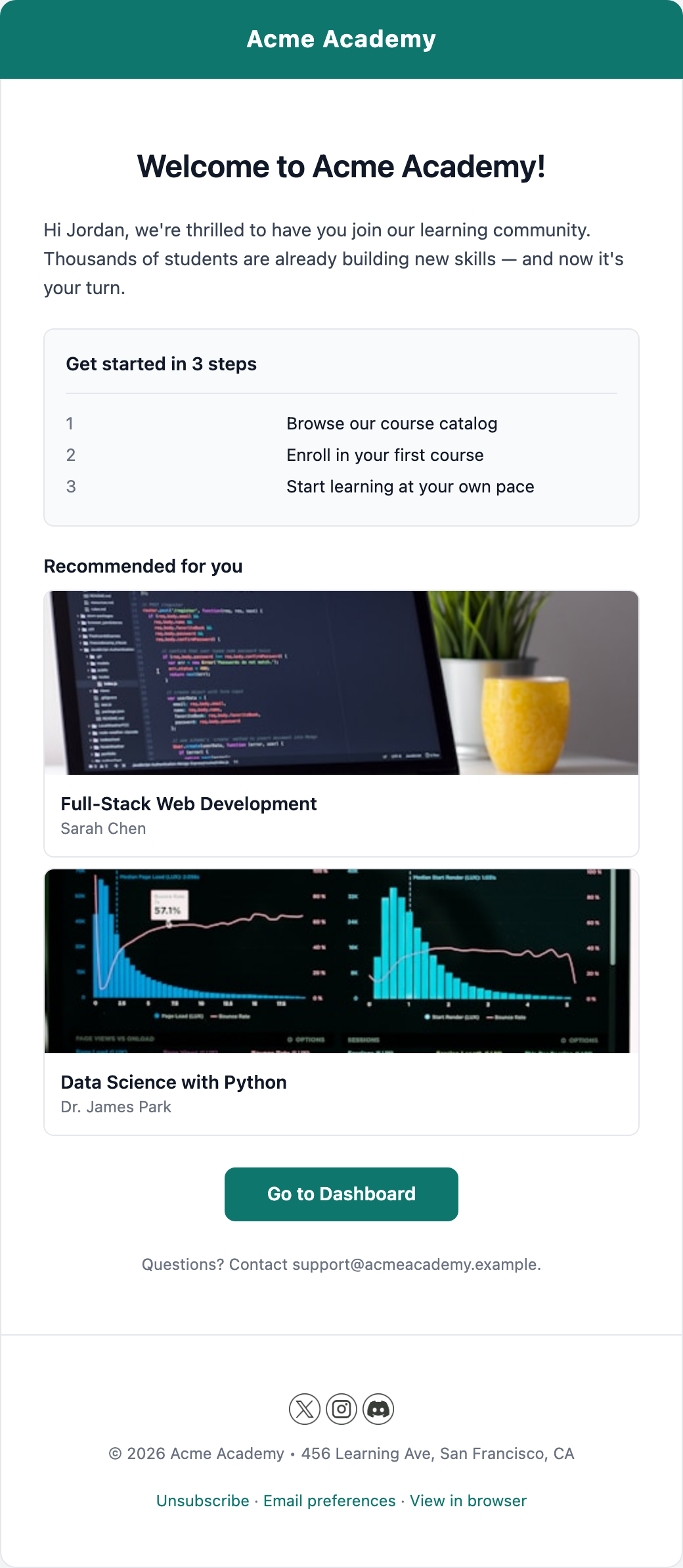Click the Go to Dashboard button

tap(341, 1194)
